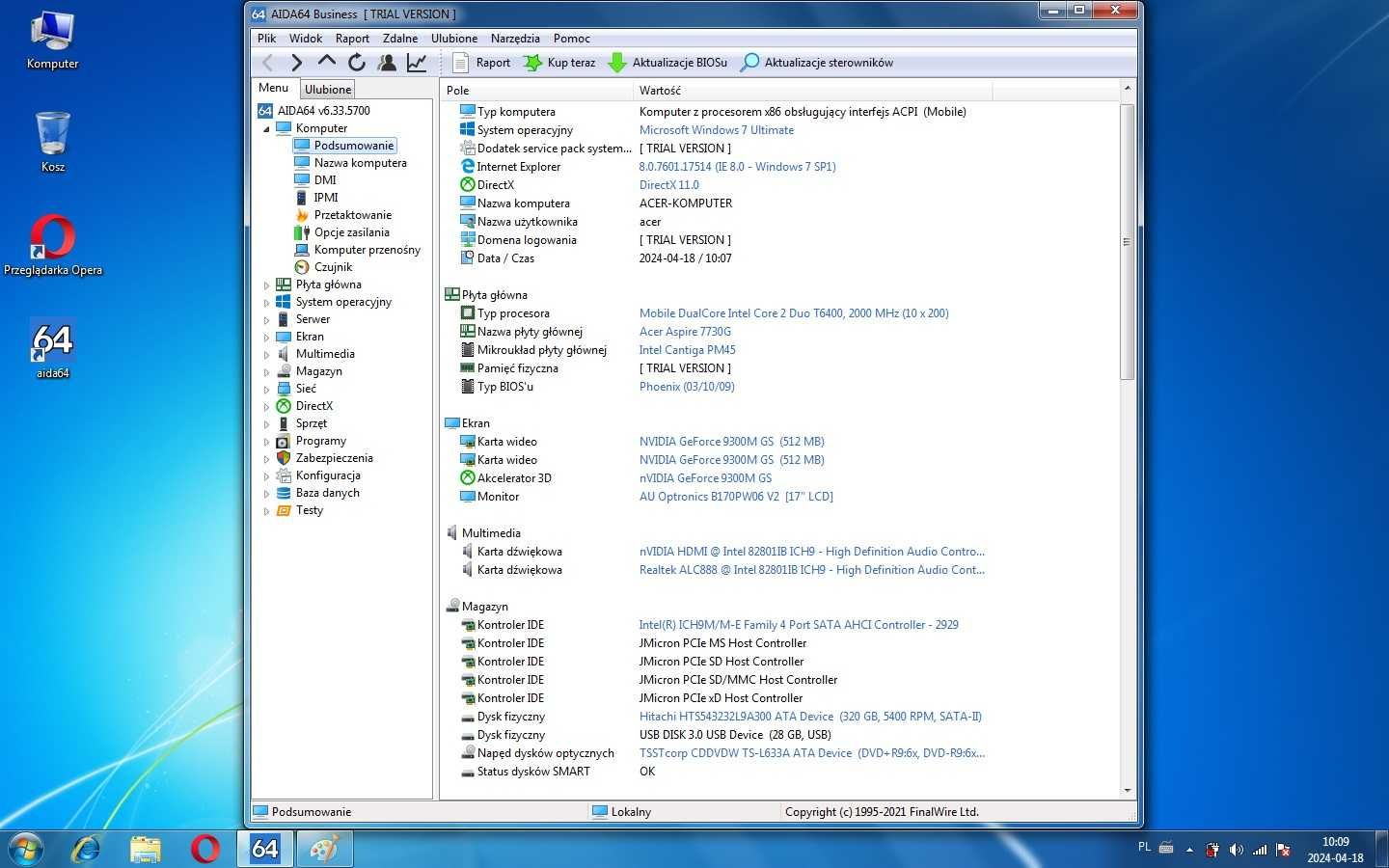Viewport: 1389px width, 868px height.
Task: Expand the Ekran tree node
Action: (x=266, y=337)
